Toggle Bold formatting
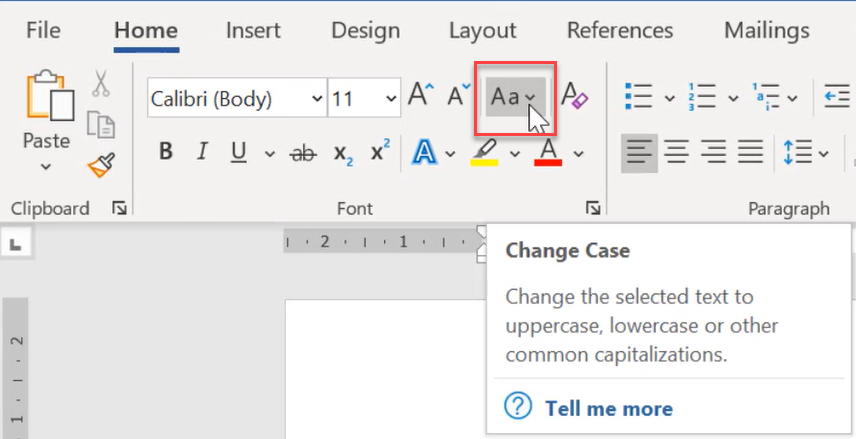856x439 pixels. [x=166, y=151]
